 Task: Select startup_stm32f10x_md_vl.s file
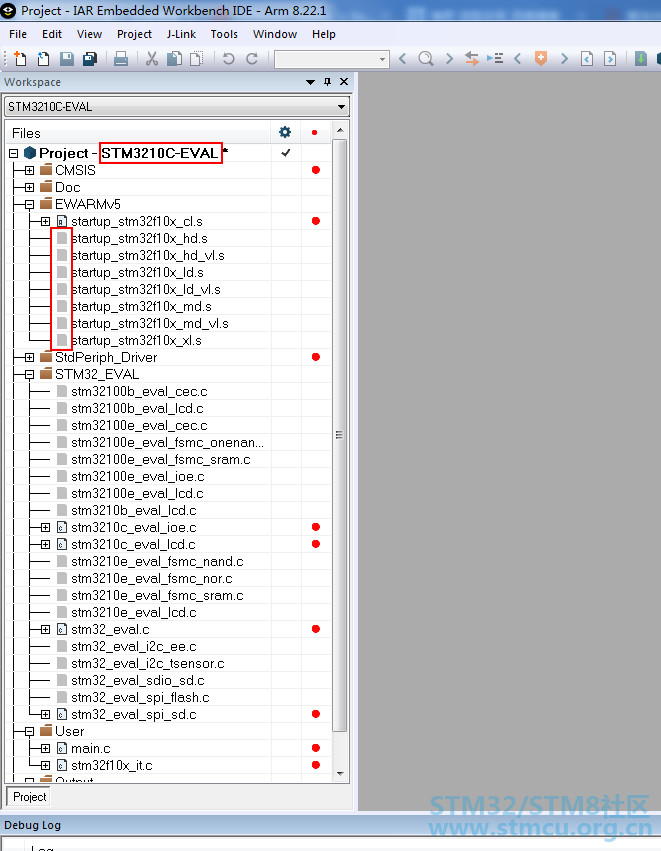150,324
